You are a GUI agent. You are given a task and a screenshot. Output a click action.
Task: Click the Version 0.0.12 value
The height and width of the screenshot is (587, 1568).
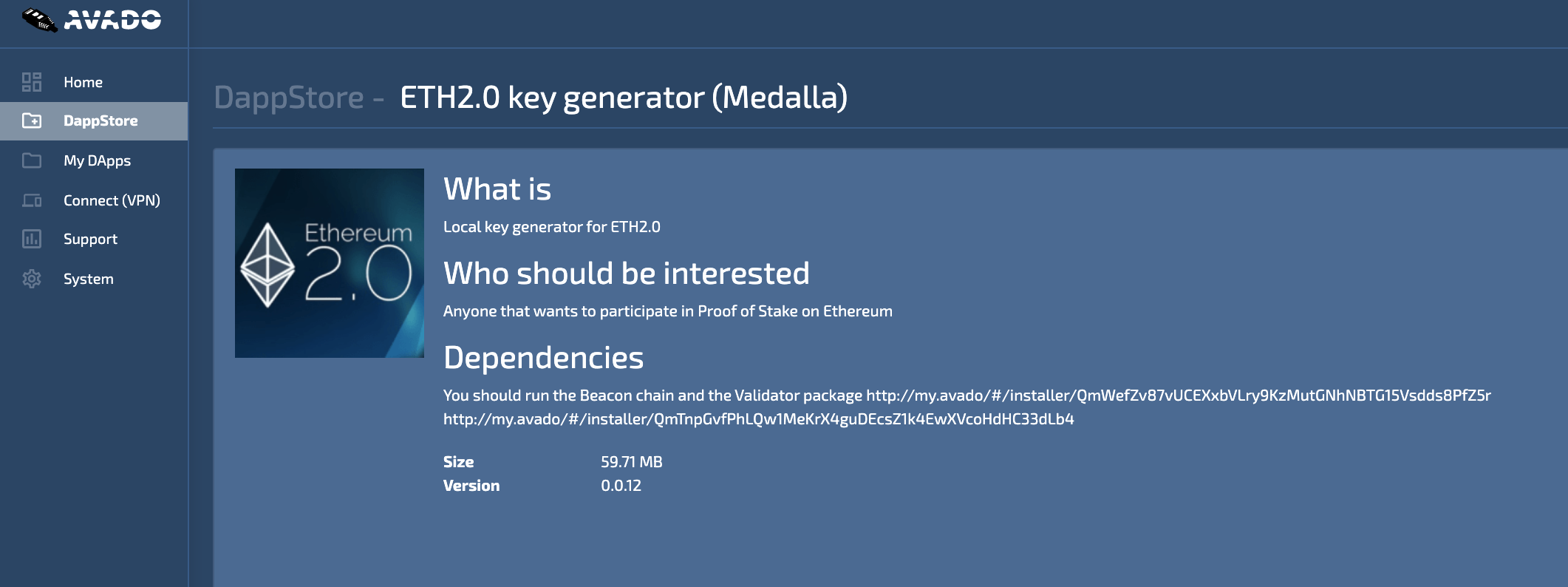[621, 486]
